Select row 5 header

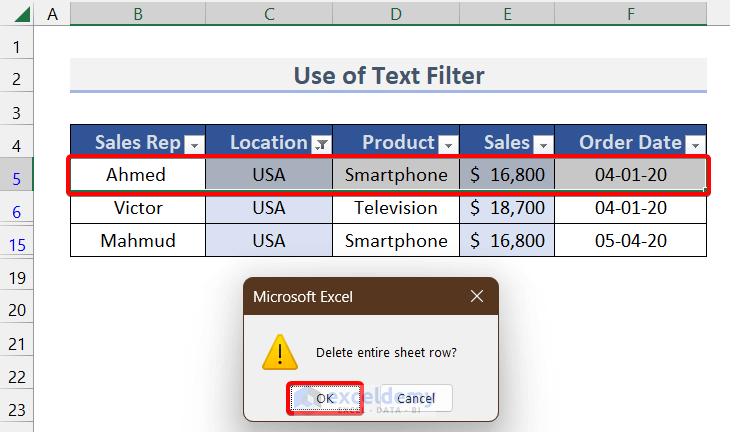click(17, 175)
